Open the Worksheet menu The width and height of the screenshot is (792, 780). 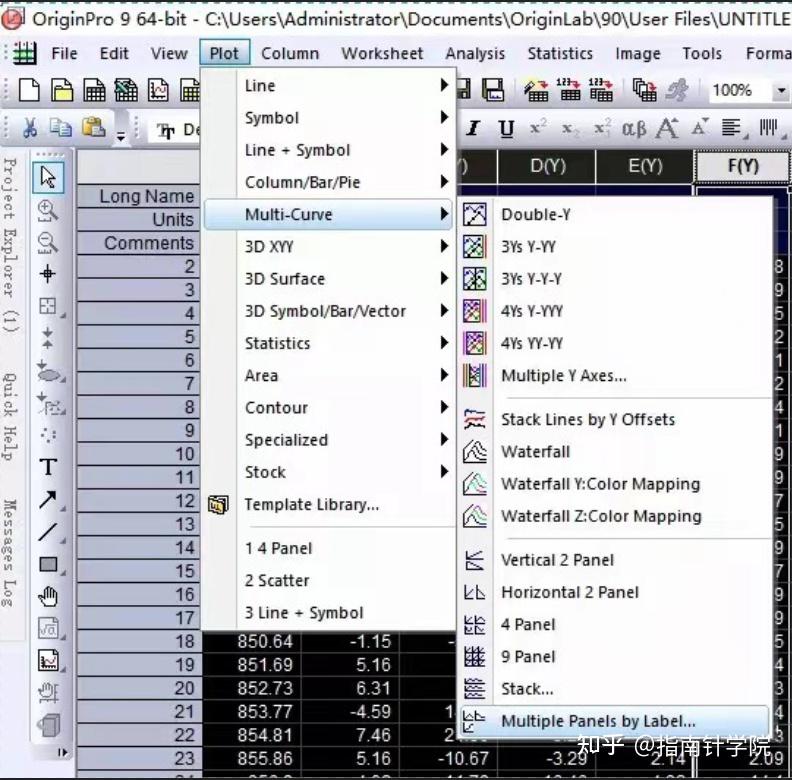[x=382, y=53]
